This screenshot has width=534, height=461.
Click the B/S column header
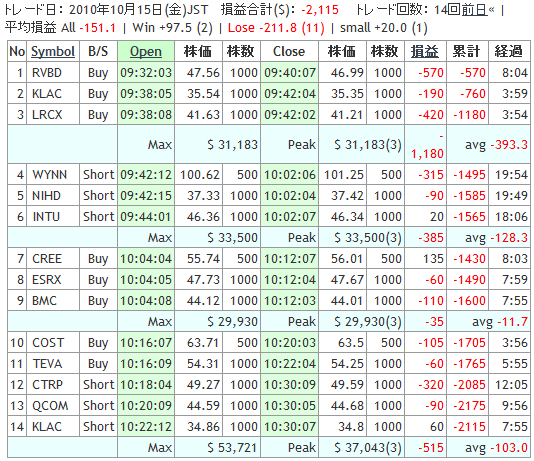[x=98, y=51]
